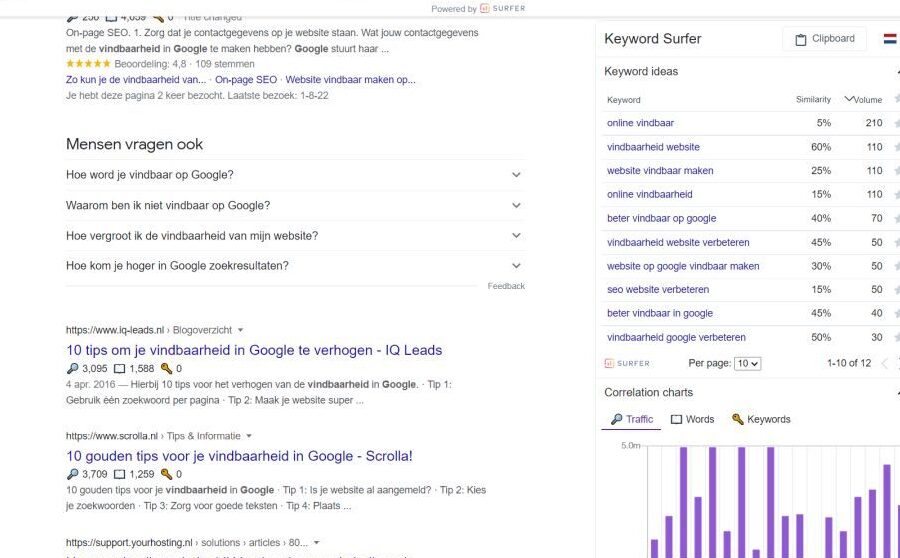Switch to the Words chart tab
The image size is (900, 558).
[693, 420]
